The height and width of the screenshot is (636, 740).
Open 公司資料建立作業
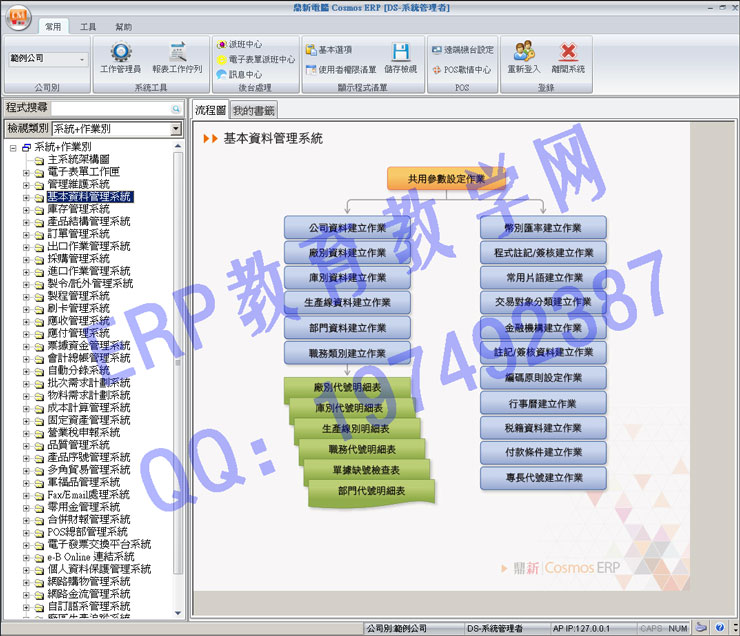point(347,228)
